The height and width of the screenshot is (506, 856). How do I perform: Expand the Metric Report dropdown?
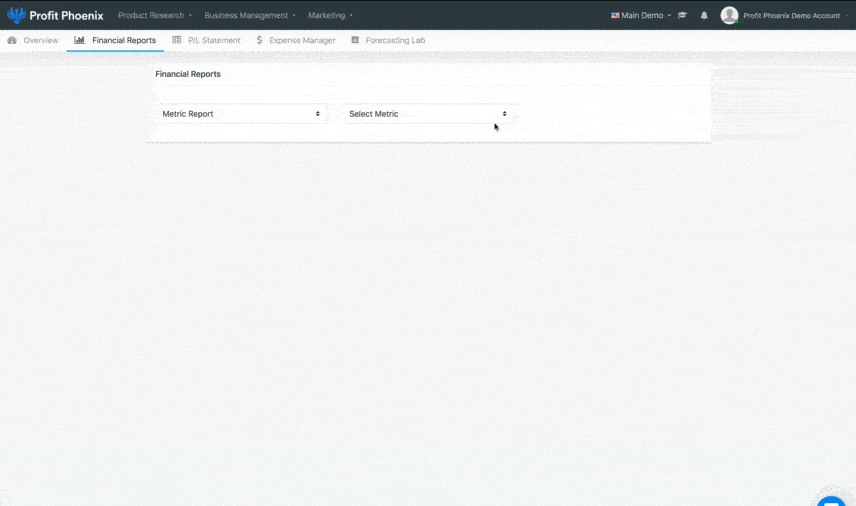coord(241,114)
